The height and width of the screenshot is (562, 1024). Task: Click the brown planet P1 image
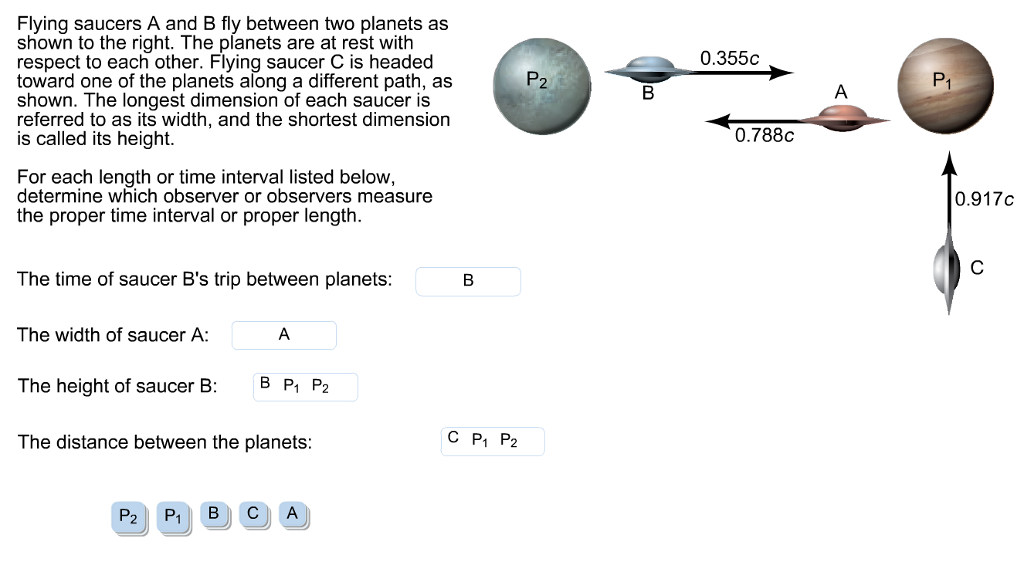(945, 86)
